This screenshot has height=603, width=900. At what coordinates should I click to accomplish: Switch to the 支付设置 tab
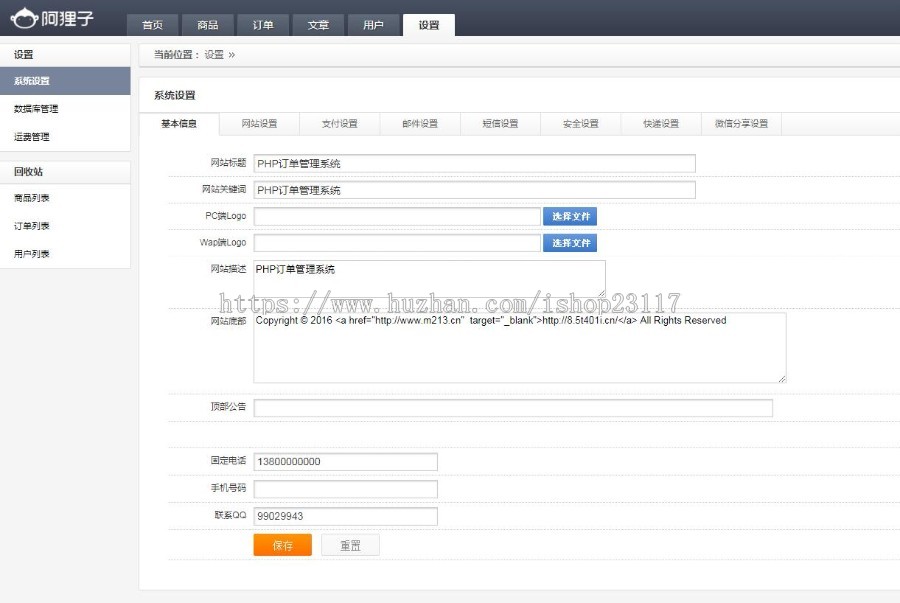click(340, 124)
